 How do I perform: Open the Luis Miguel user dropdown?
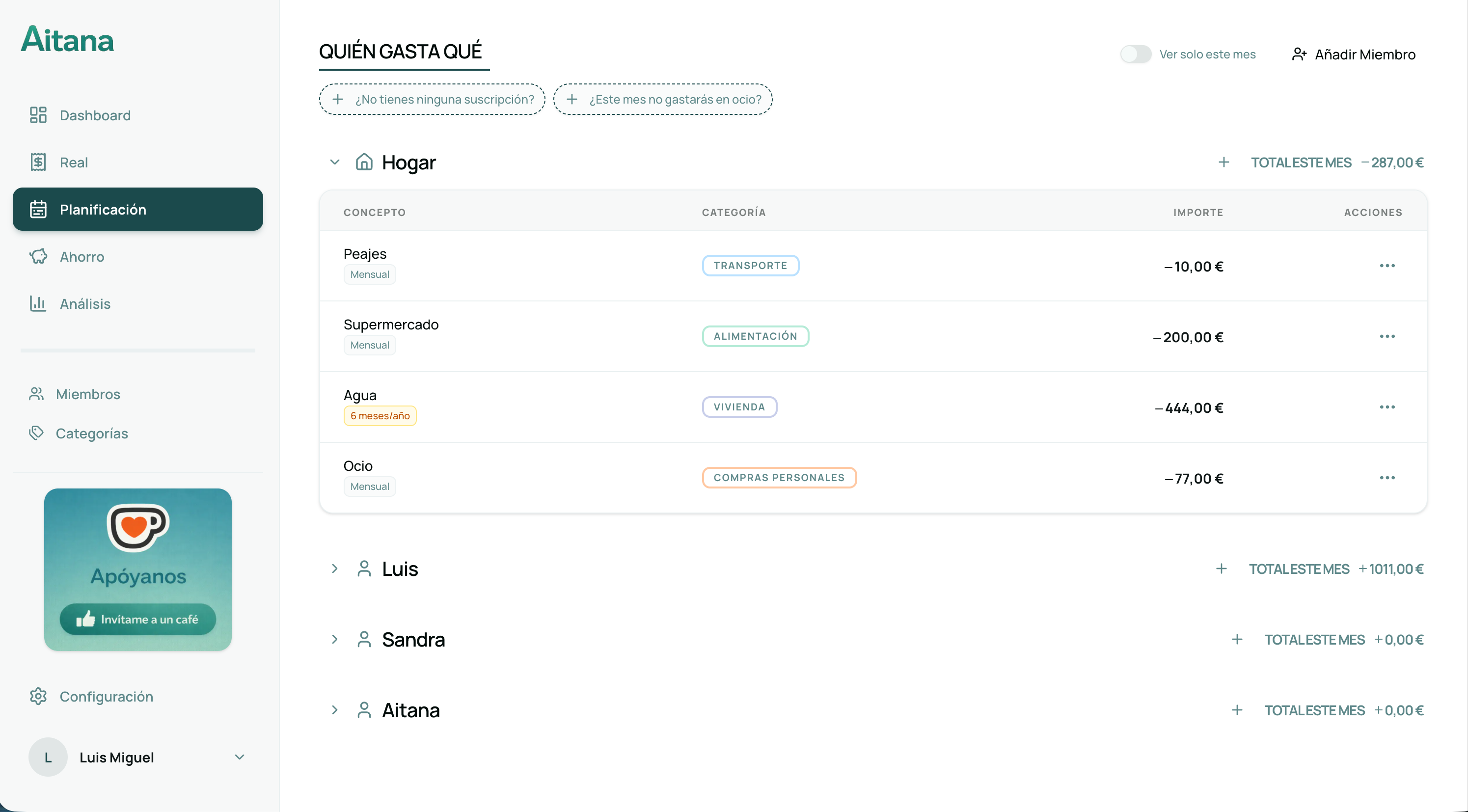[x=240, y=757]
